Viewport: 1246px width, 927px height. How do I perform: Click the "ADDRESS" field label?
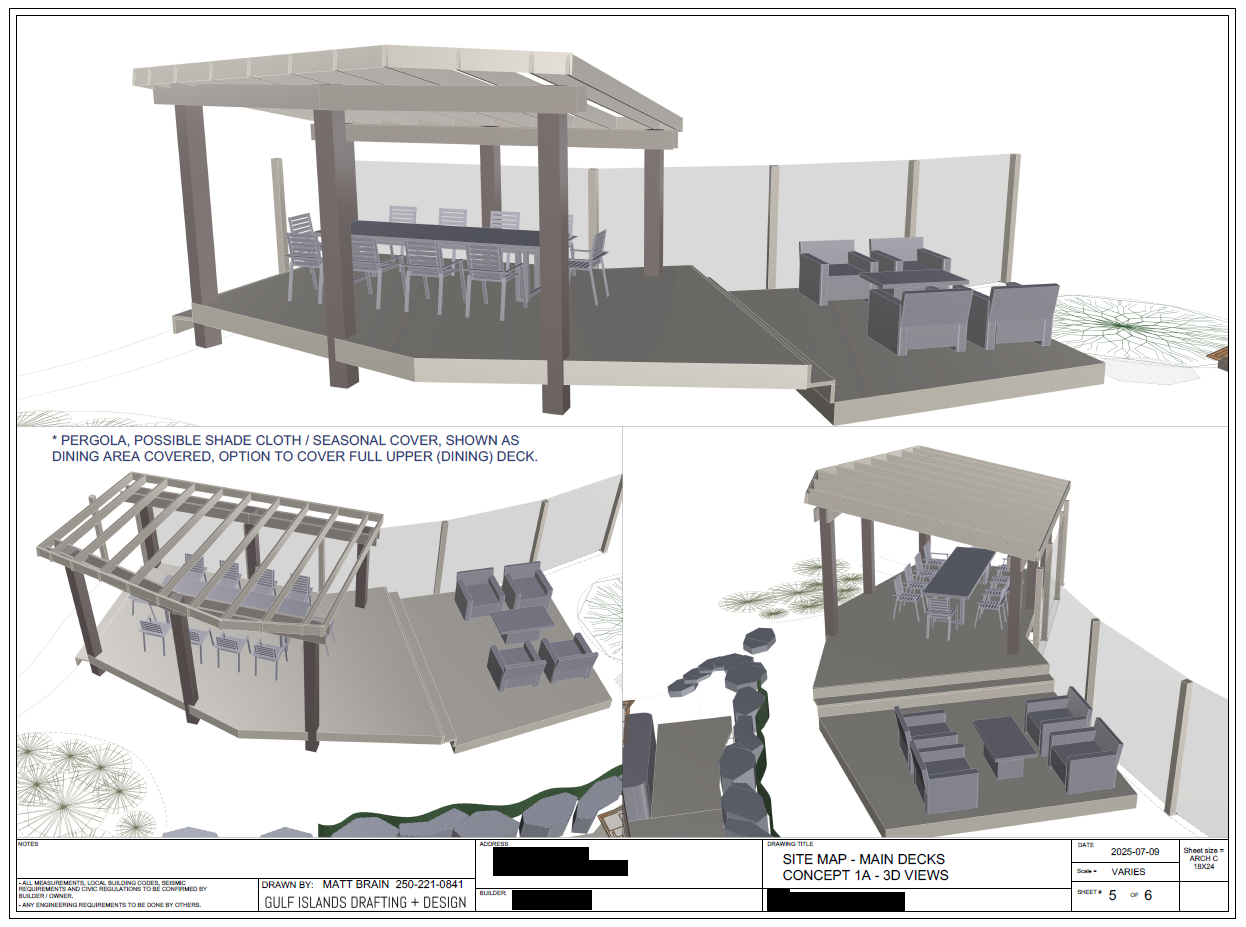pyautogui.click(x=494, y=844)
